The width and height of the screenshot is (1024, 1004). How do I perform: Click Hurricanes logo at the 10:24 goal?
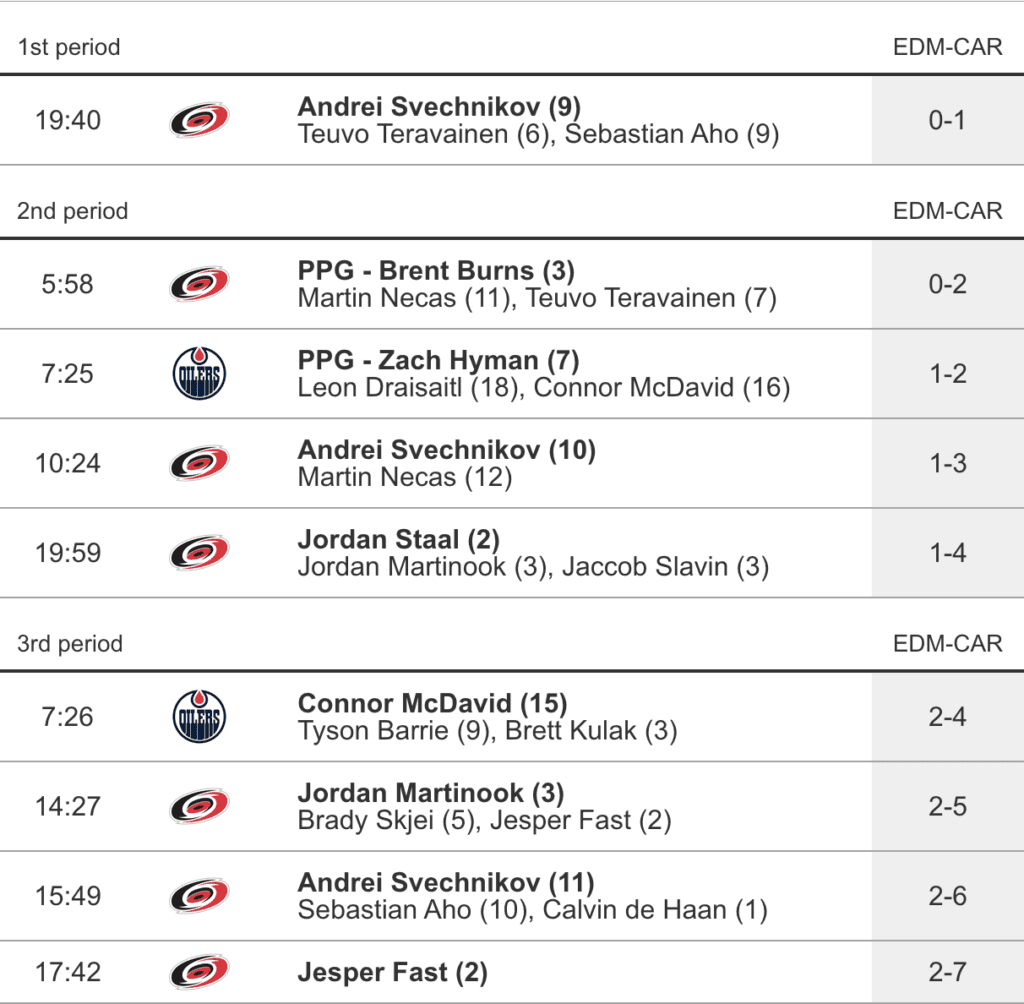pos(199,463)
